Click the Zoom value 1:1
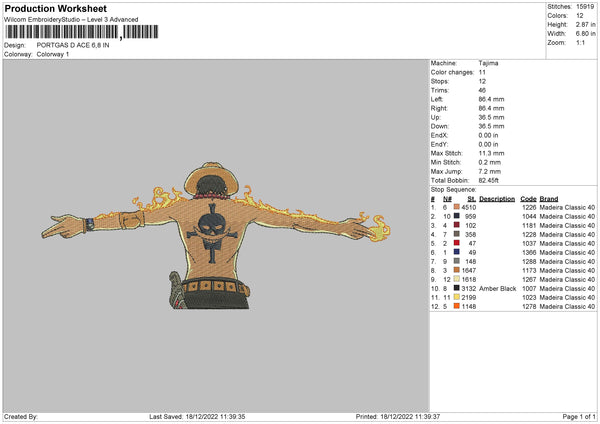 pyautogui.click(x=580, y=43)
